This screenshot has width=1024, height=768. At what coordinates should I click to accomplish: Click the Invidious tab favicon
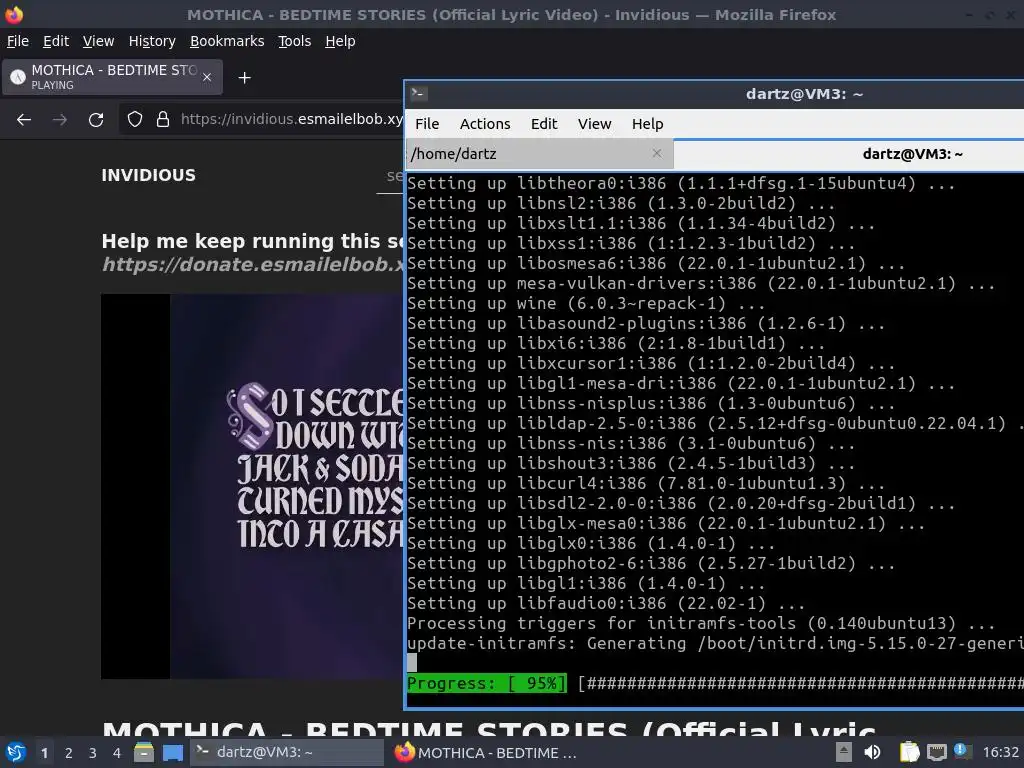(18, 77)
